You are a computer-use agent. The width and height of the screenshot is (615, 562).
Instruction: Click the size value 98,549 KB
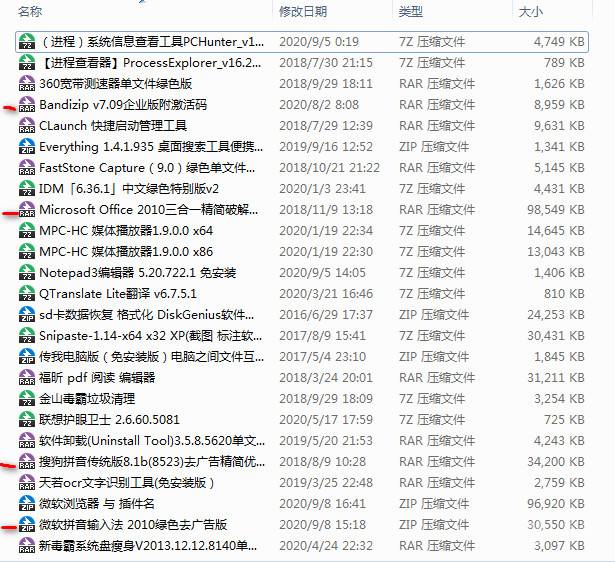click(556, 210)
